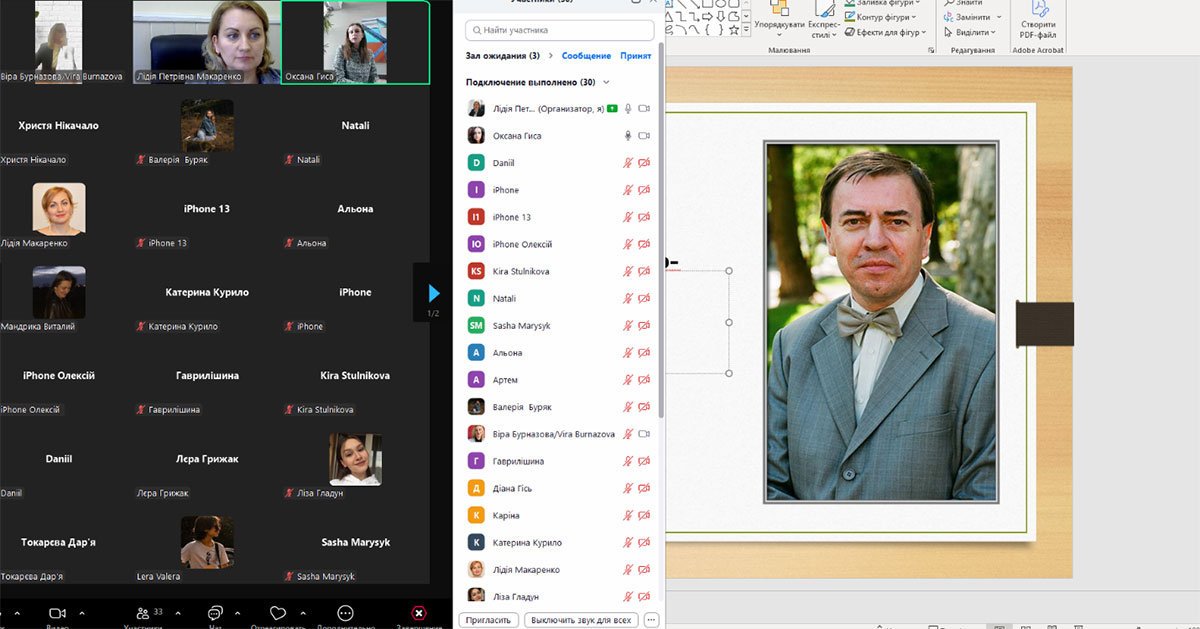Click the heart reactions icon in Zoom
1200x629 pixels.
pos(278,613)
